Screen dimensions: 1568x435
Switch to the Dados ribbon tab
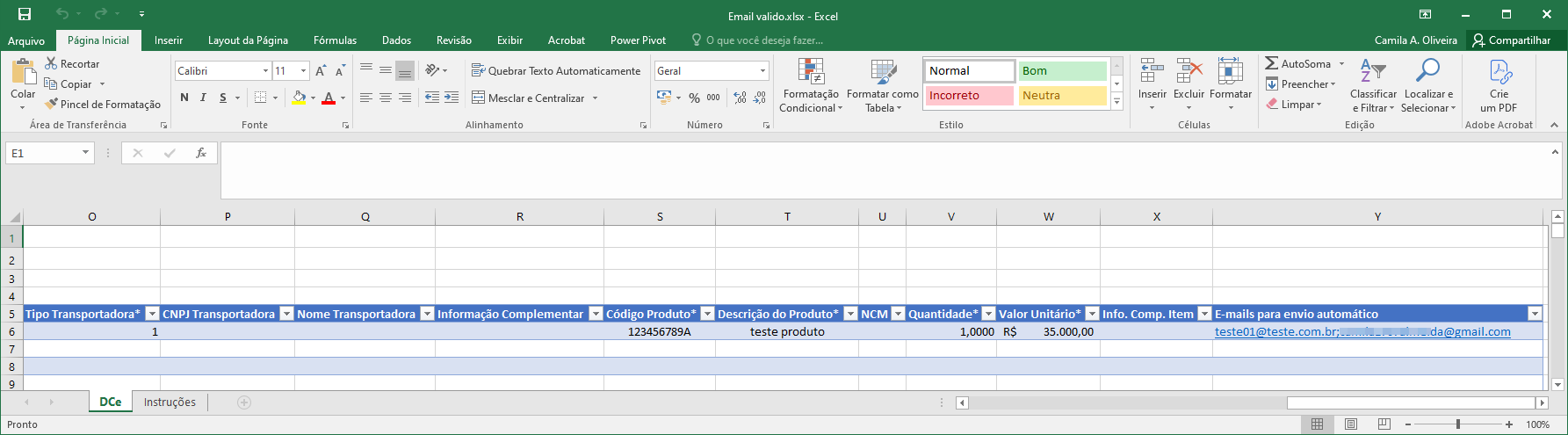396,40
